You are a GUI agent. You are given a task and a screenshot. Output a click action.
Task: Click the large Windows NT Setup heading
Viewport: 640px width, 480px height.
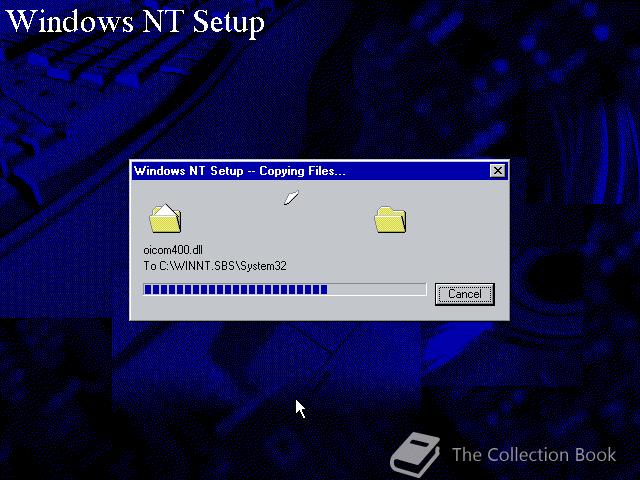(136, 22)
